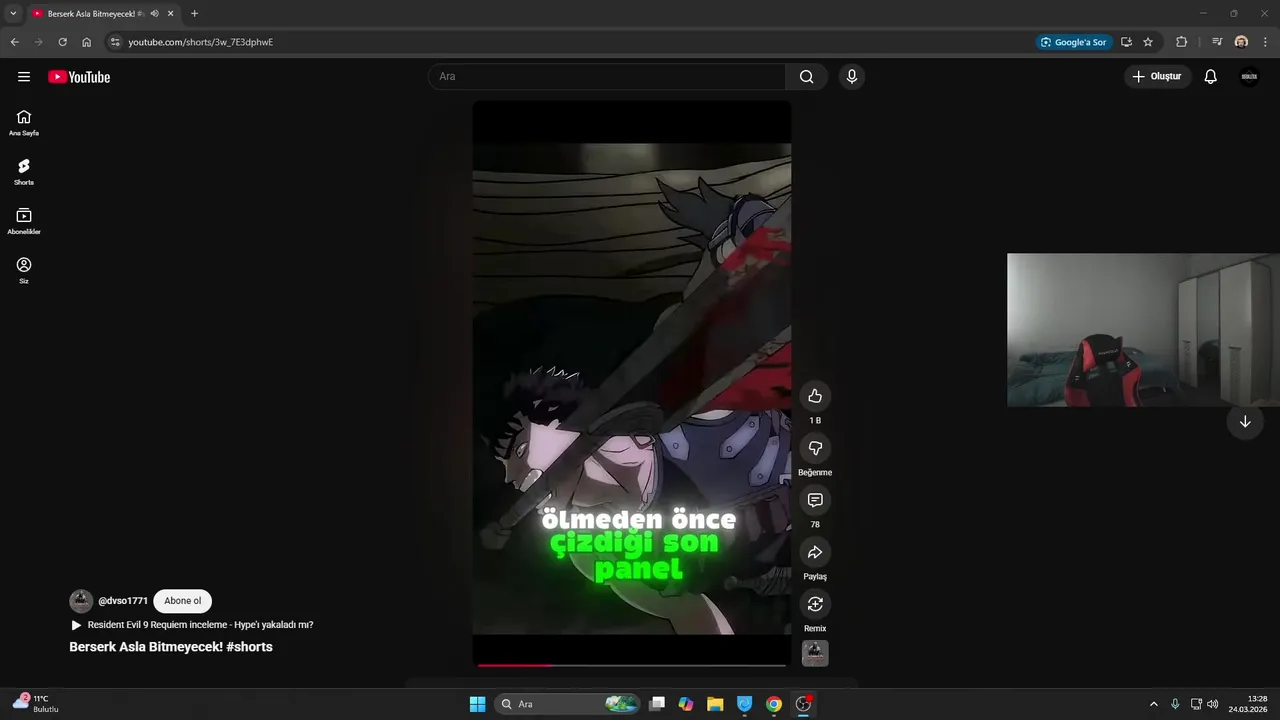Show hidden system tray icons chevron
Image resolution: width=1280 pixels, height=720 pixels.
coord(1153,704)
